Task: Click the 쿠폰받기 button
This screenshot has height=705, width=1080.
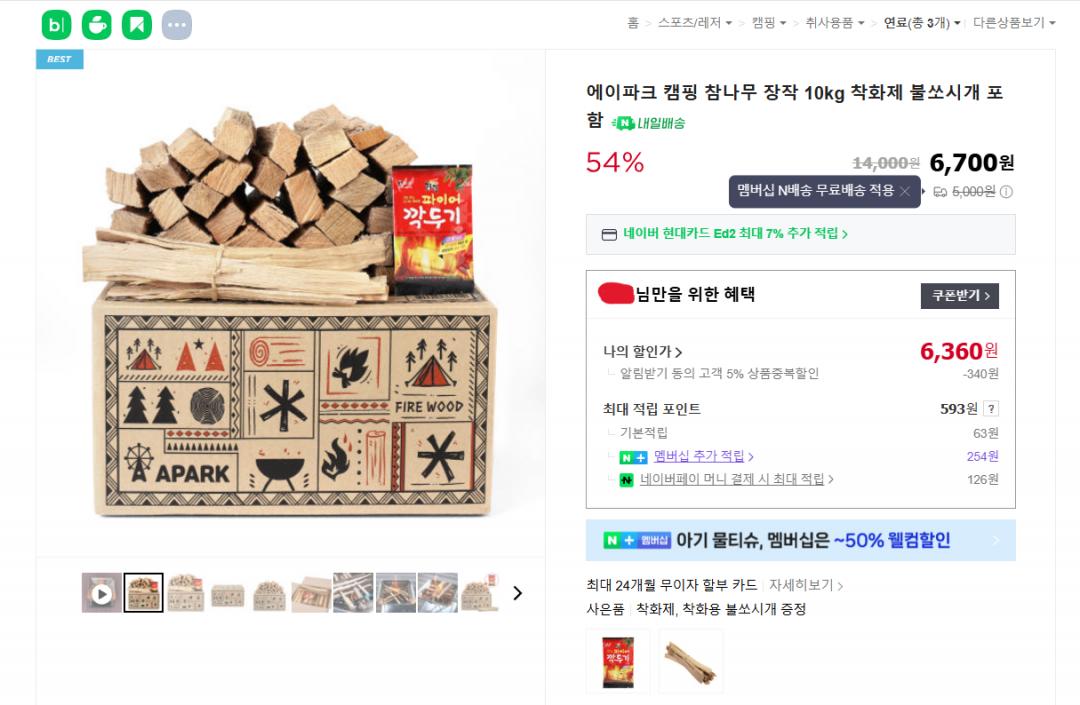Action: point(959,296)
